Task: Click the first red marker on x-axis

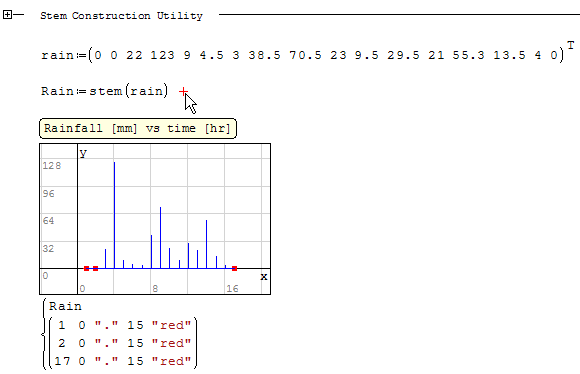Action: click(87, 268)
